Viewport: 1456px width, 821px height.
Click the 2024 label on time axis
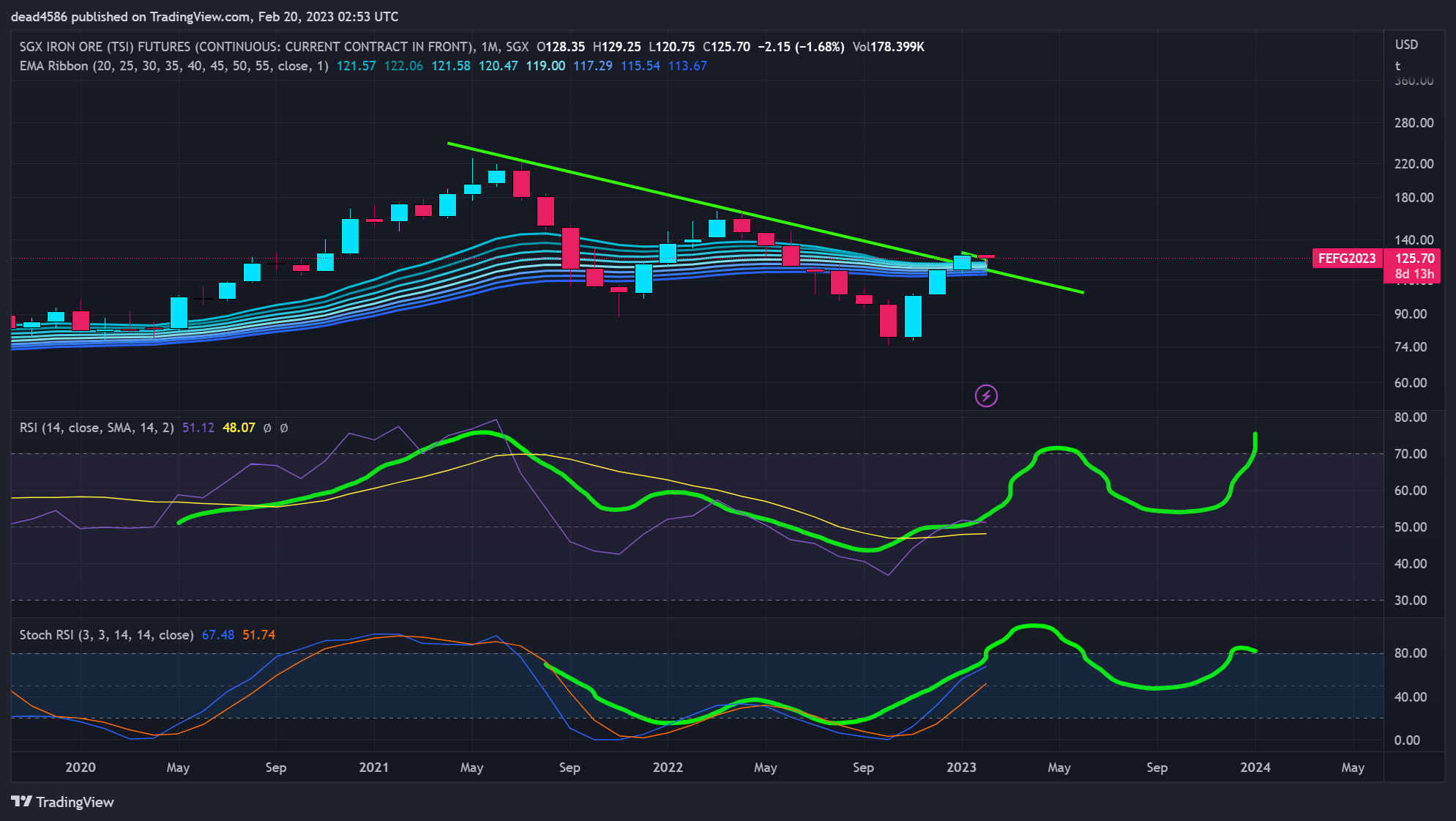[1255, 768]
